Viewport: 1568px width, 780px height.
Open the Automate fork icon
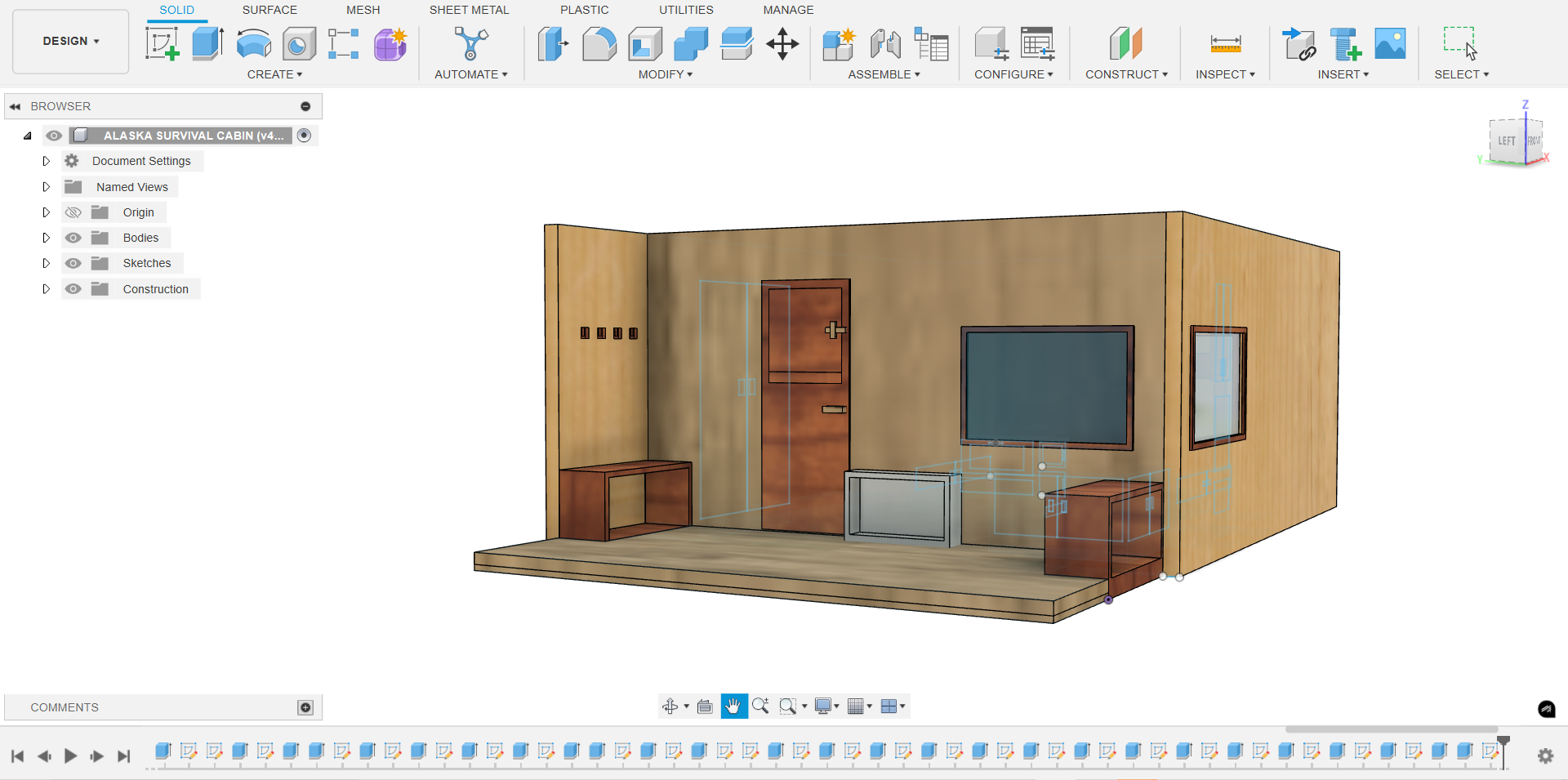[471, 43]
